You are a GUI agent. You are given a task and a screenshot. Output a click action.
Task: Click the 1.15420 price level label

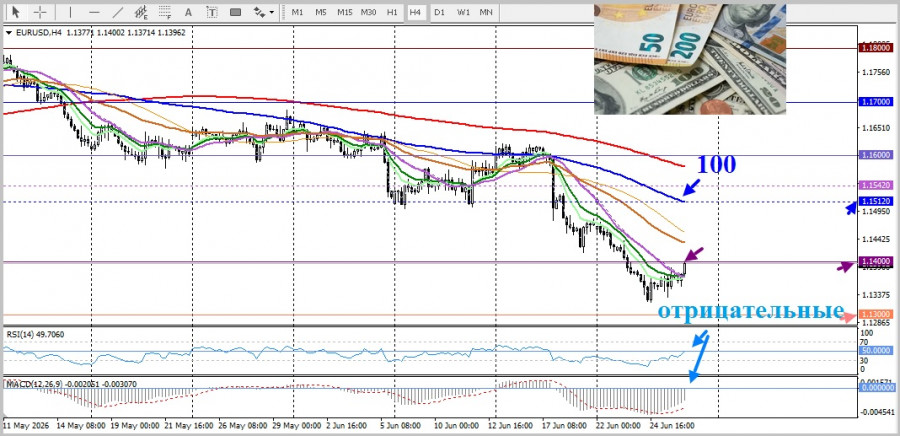[876, 185]
